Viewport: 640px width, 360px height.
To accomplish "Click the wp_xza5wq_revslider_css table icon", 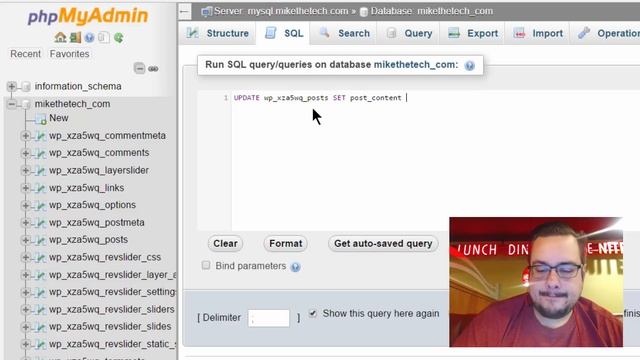I will (x=40, y=258).
